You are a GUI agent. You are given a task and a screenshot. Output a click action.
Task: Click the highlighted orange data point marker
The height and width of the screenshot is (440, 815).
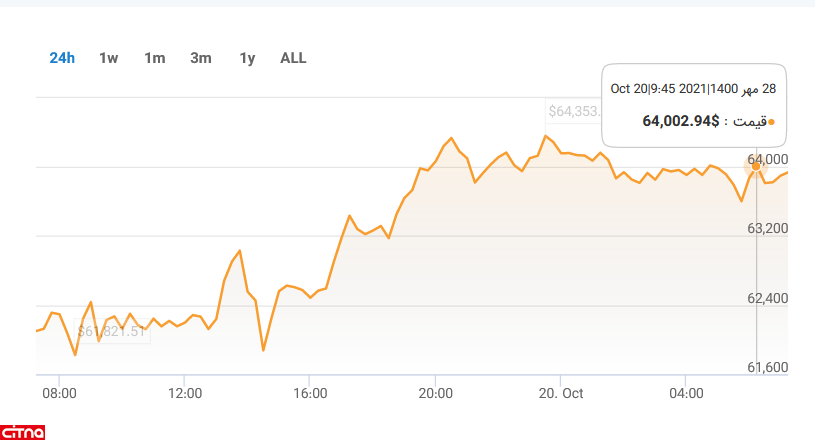[x=756, y=165]
